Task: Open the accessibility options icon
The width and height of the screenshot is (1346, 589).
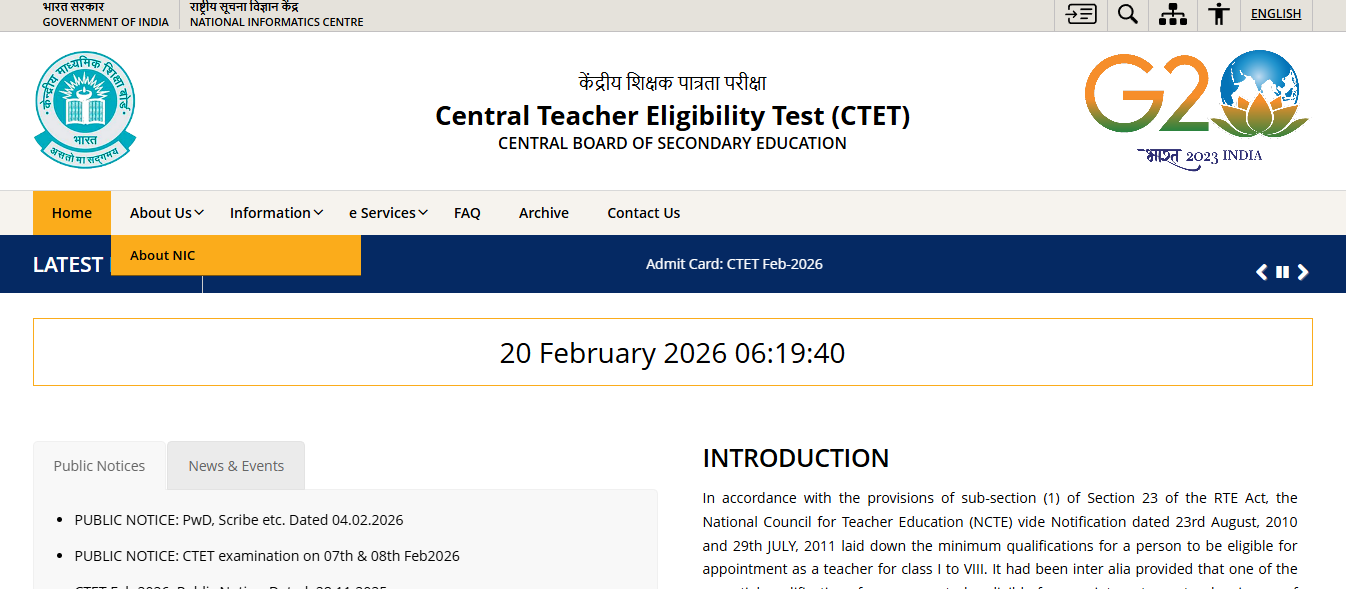Action: pyautogui.click(x=1219, y=14)
